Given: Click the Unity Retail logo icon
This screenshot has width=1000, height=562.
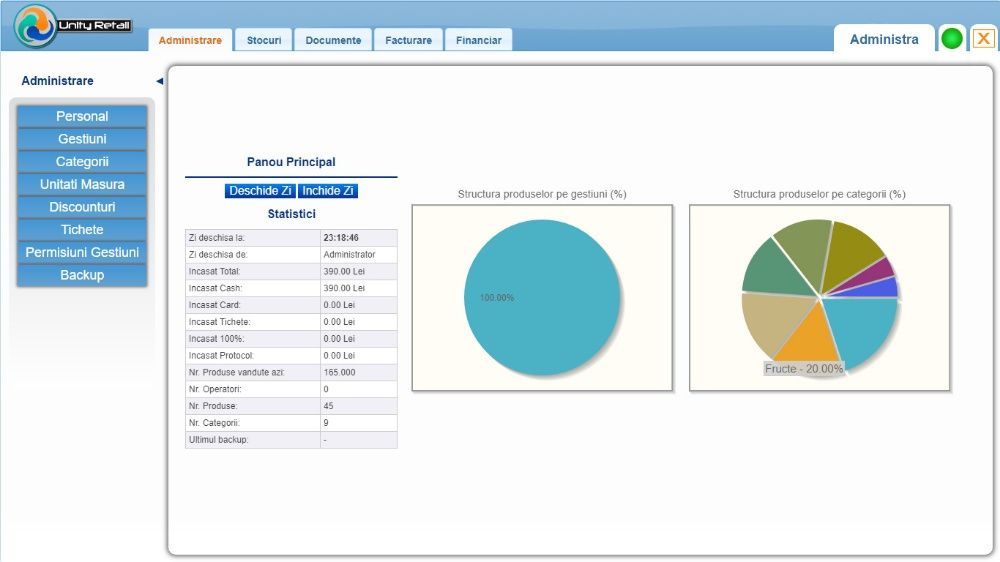Looking at the screenshot, I should [x=36, y=26].
